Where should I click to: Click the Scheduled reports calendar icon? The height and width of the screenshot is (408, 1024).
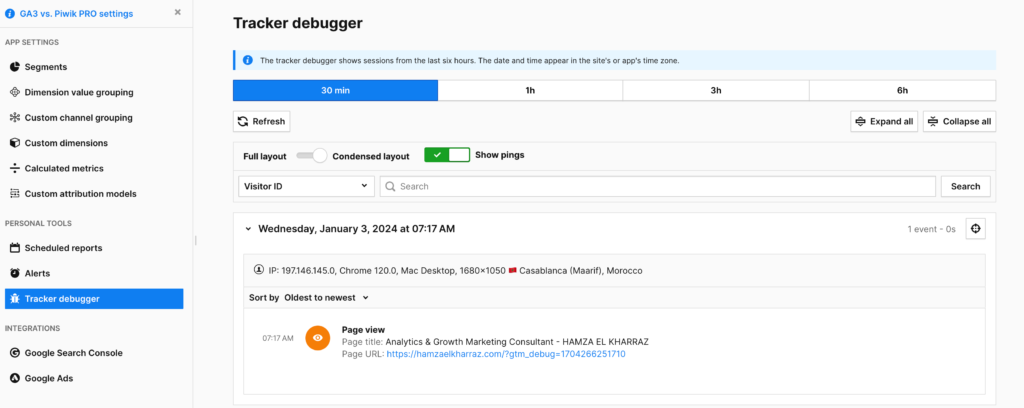[x=15, y=248]
